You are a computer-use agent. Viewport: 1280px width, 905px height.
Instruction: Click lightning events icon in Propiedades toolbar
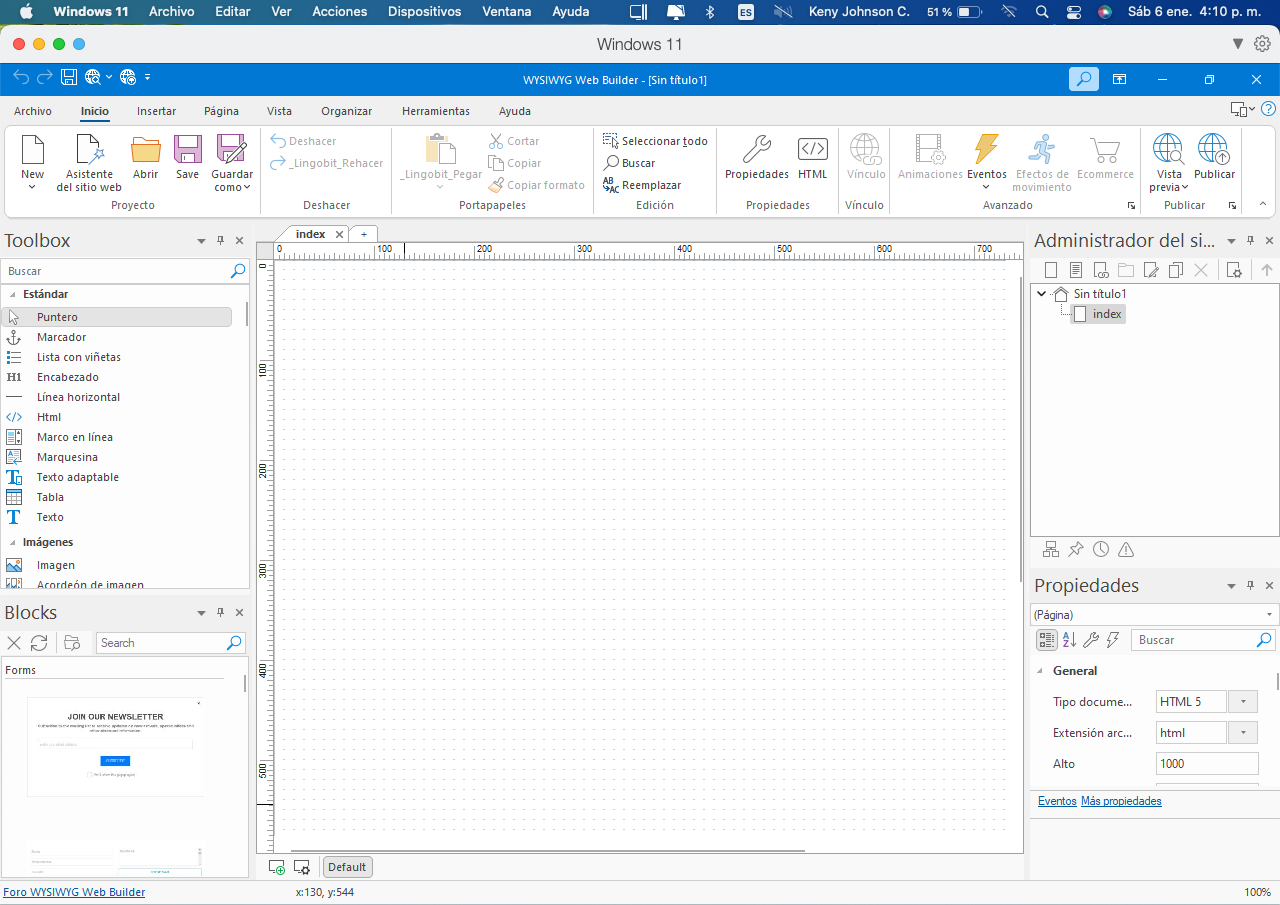point(1113,640)
